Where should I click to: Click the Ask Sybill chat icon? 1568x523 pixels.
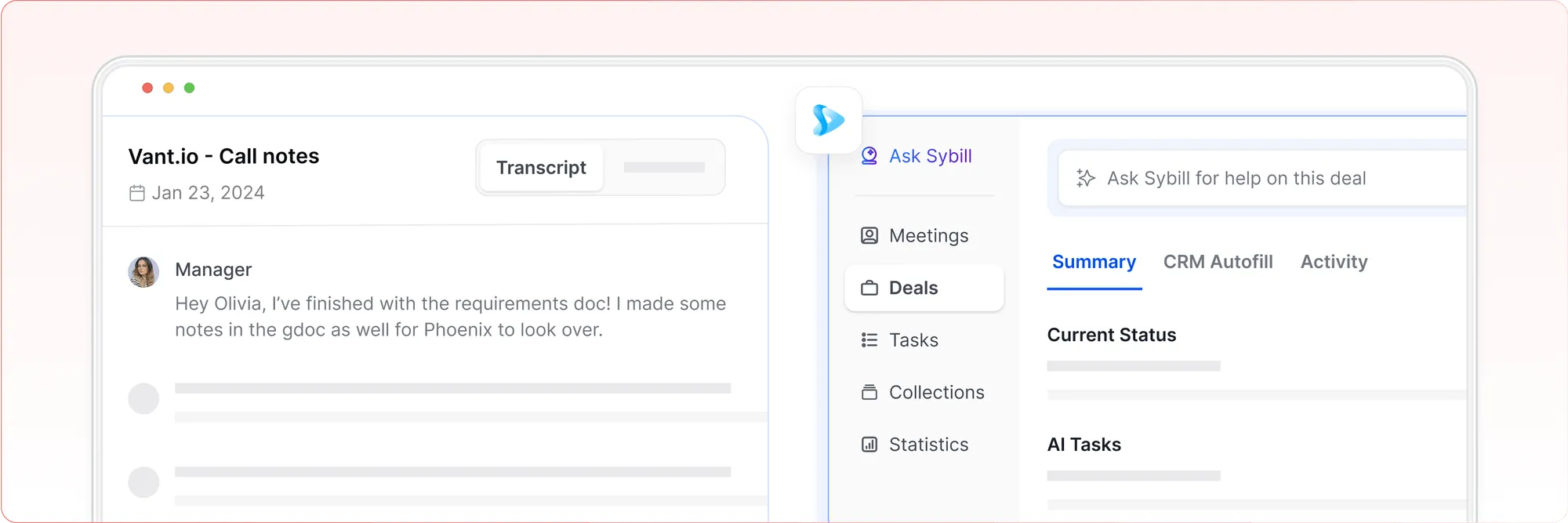click(x=869, y=156)
